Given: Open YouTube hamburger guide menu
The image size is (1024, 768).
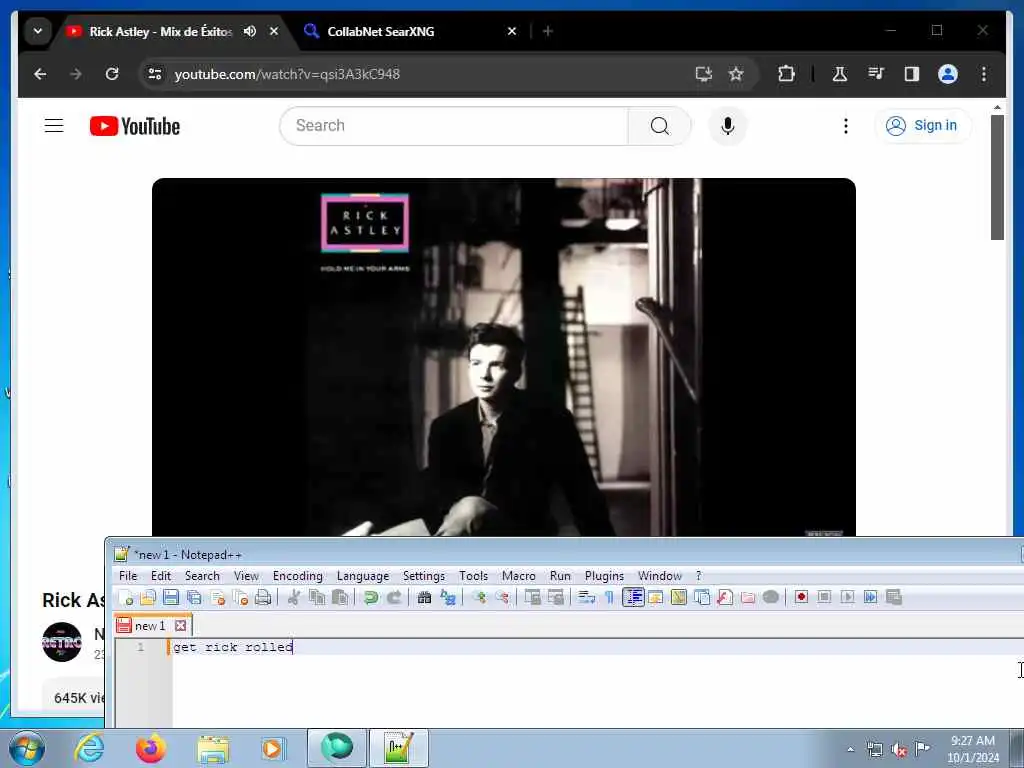Looking at the screenshot, I should pos(54,125).
